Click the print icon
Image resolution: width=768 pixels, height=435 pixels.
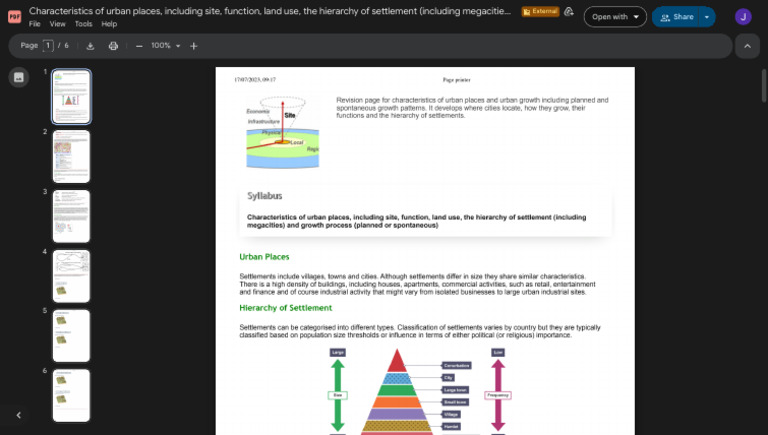[113, 46]
